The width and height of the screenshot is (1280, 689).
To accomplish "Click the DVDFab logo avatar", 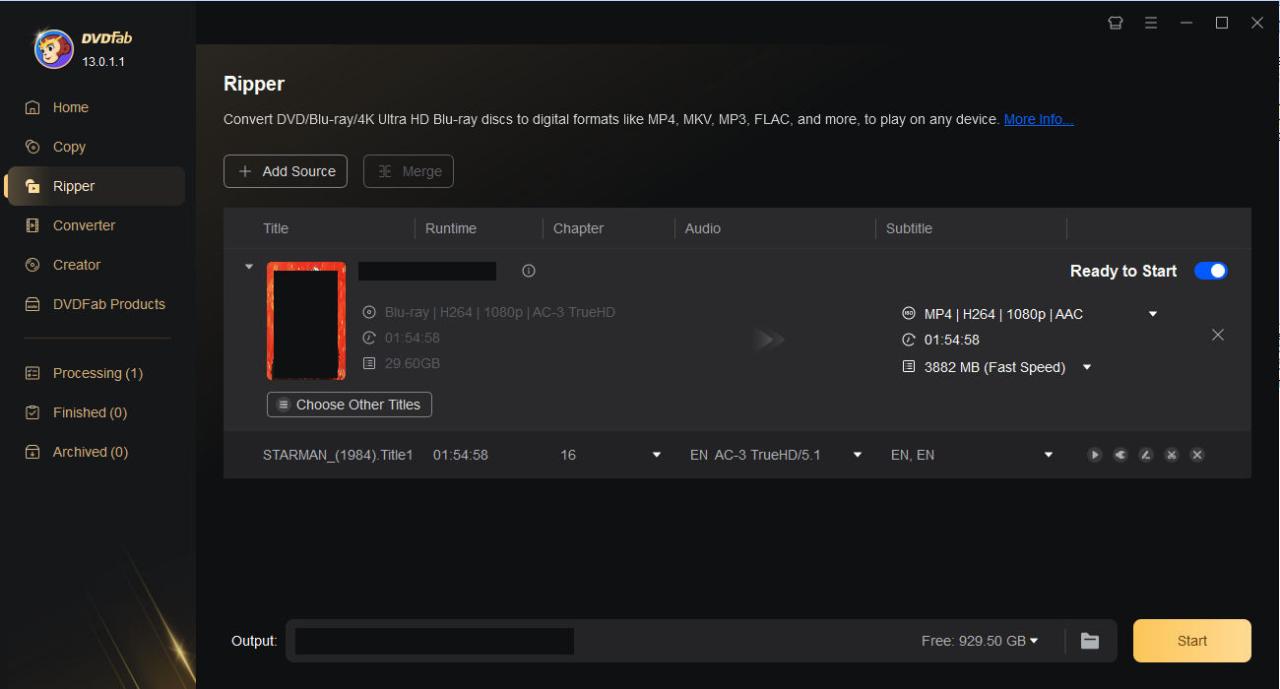I will tap(54, 49).
